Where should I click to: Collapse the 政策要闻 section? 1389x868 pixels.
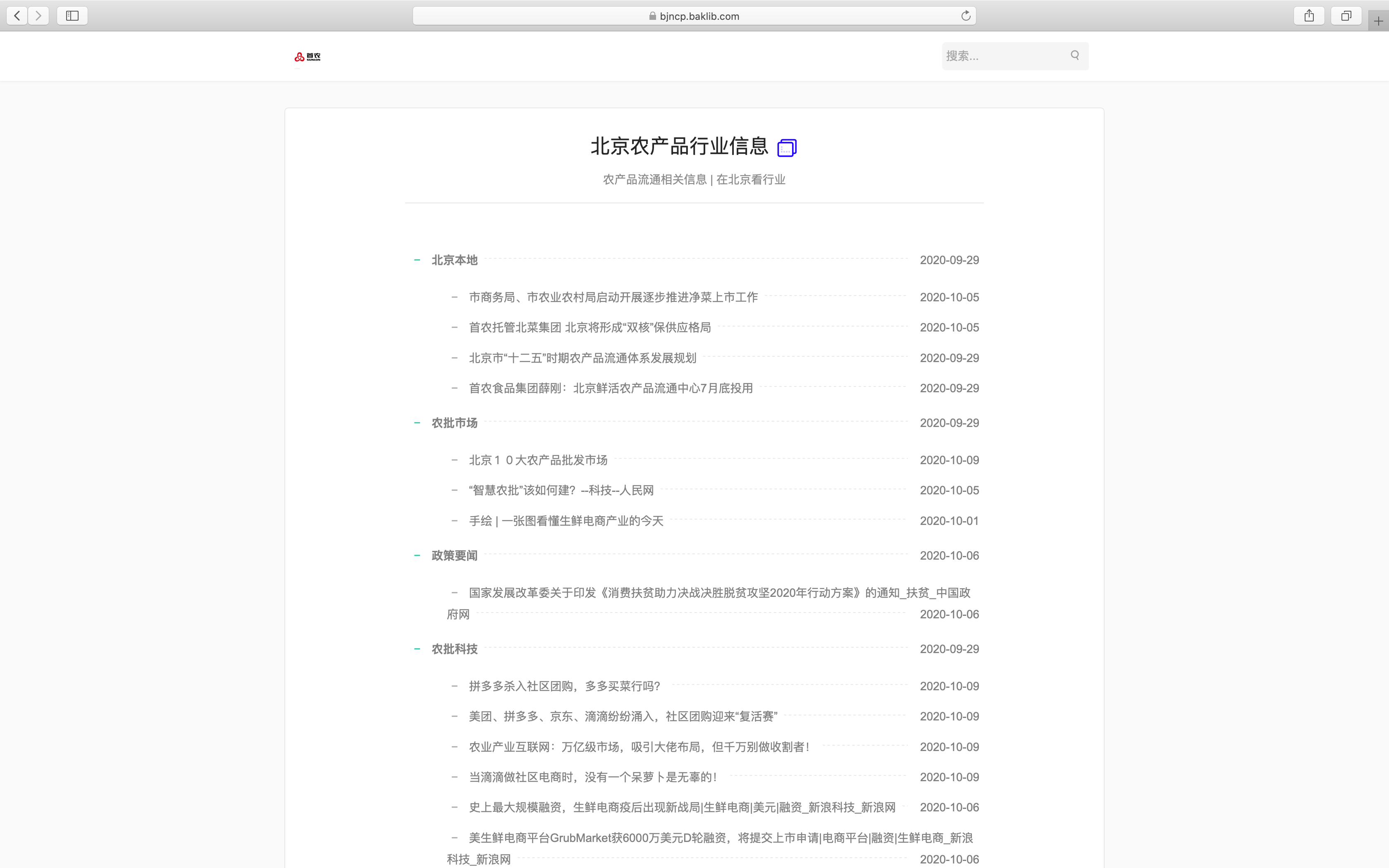click(417, 556)
